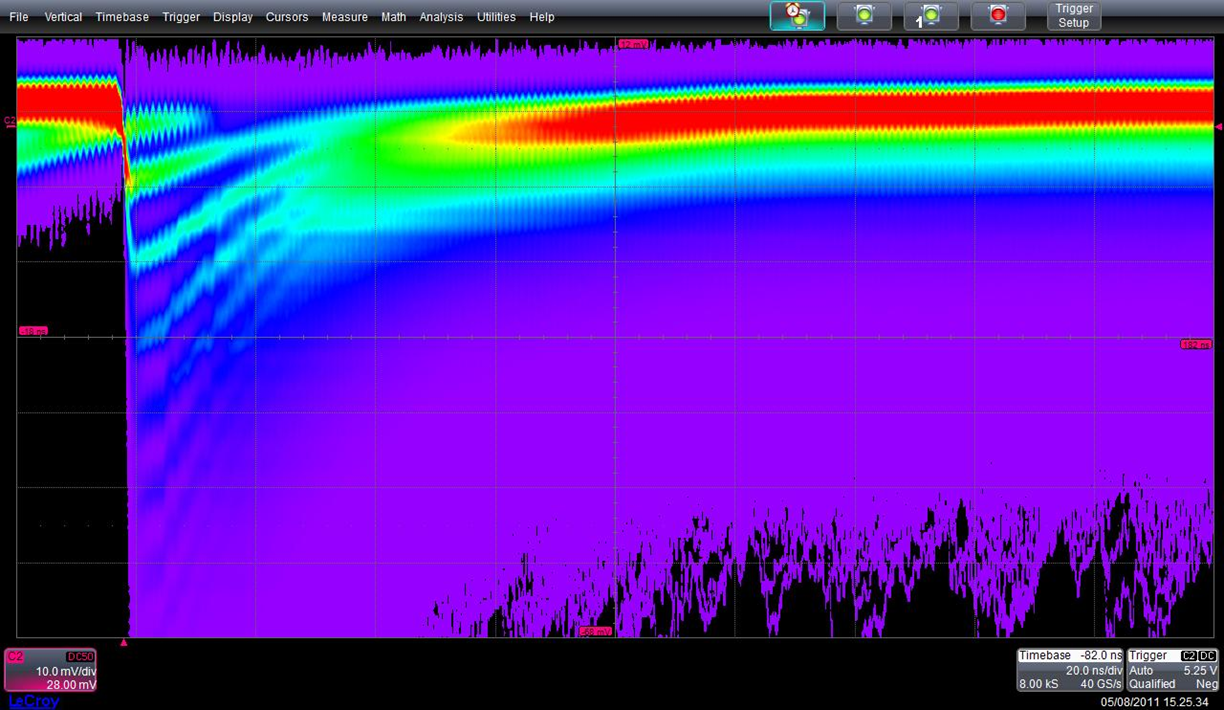Open the Measure menu
This screenshot has width=1224, height=710.
[x=344, y=17]
